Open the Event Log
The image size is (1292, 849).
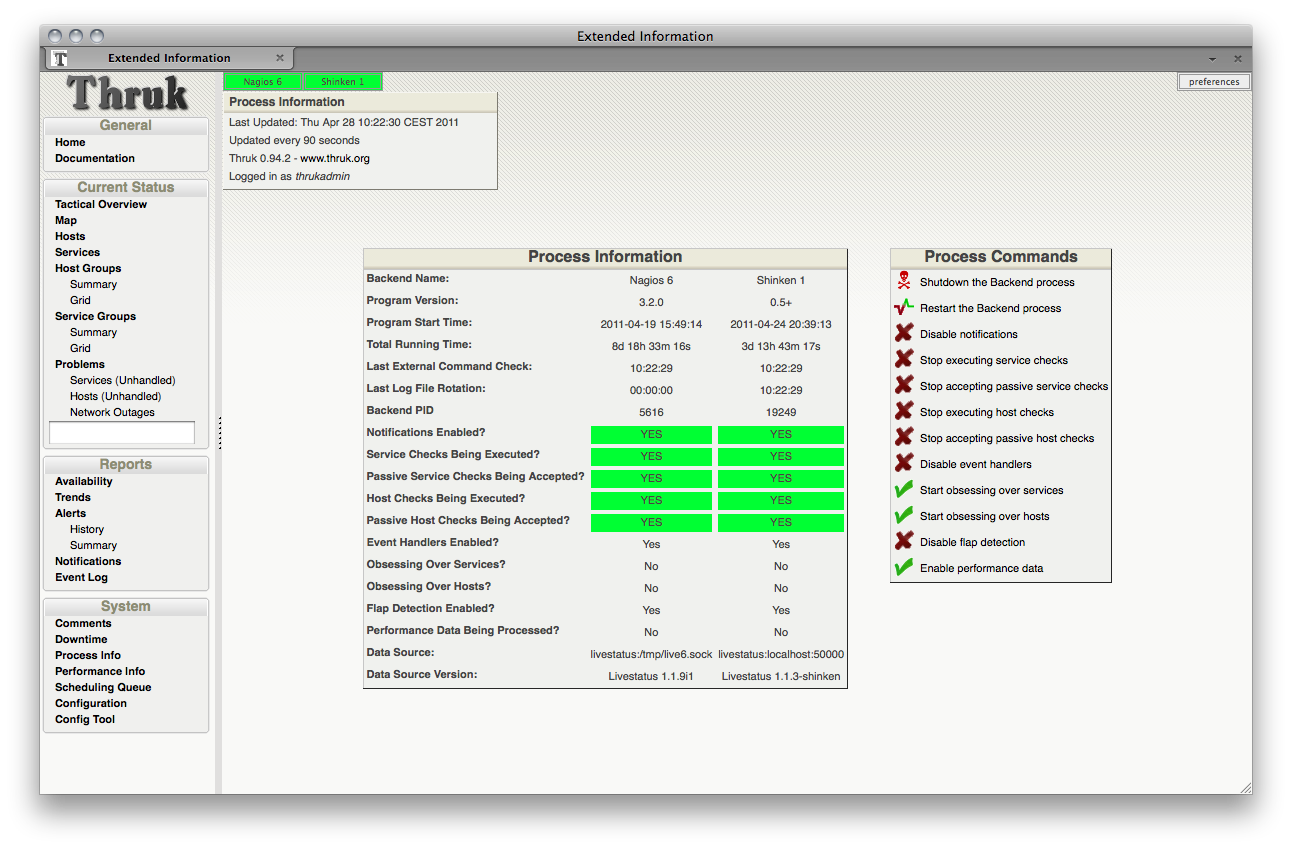click(81, 577)
